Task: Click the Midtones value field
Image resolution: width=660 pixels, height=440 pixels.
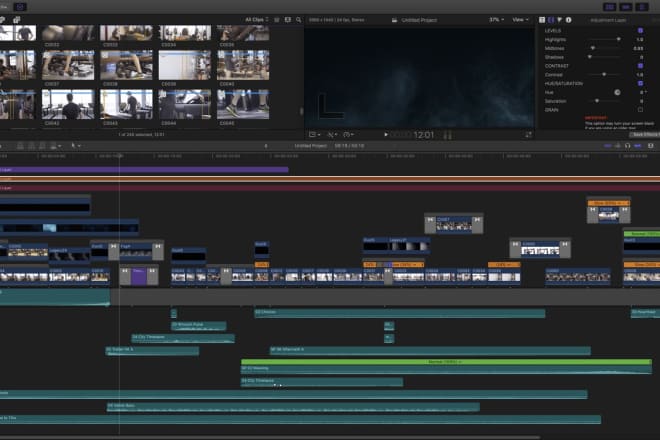Action: coord(638,48)
